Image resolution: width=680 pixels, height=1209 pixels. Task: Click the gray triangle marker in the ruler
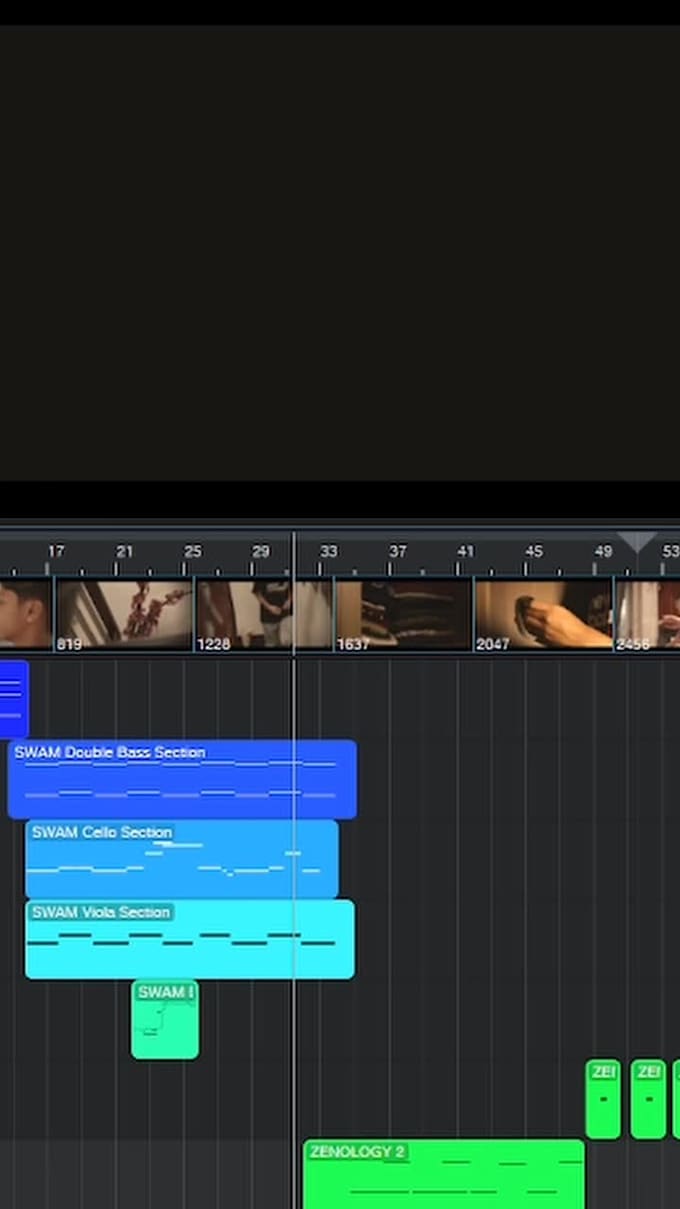click(637, 543)
